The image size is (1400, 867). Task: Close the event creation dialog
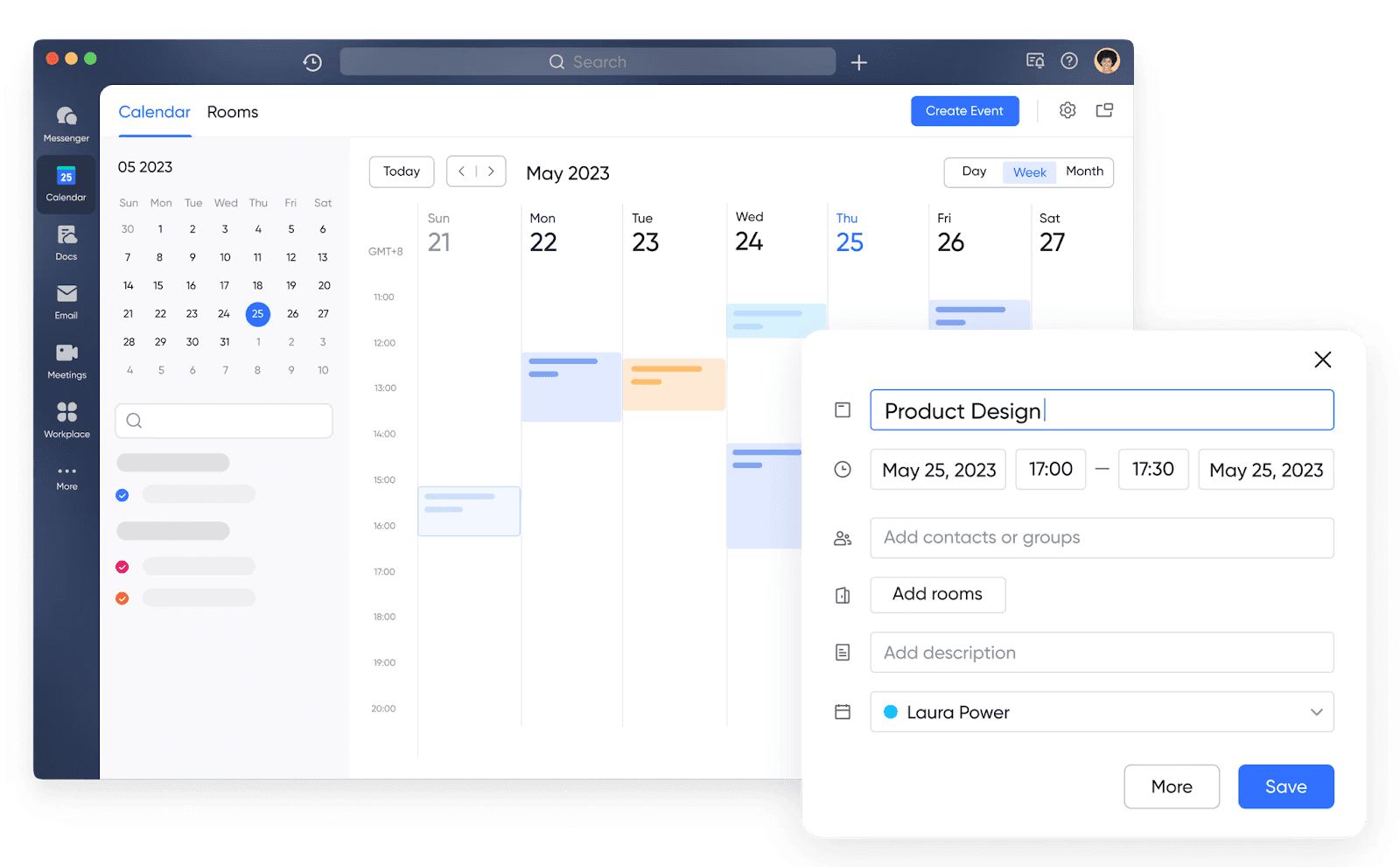pyautogui.click(x=1322, y=360)
